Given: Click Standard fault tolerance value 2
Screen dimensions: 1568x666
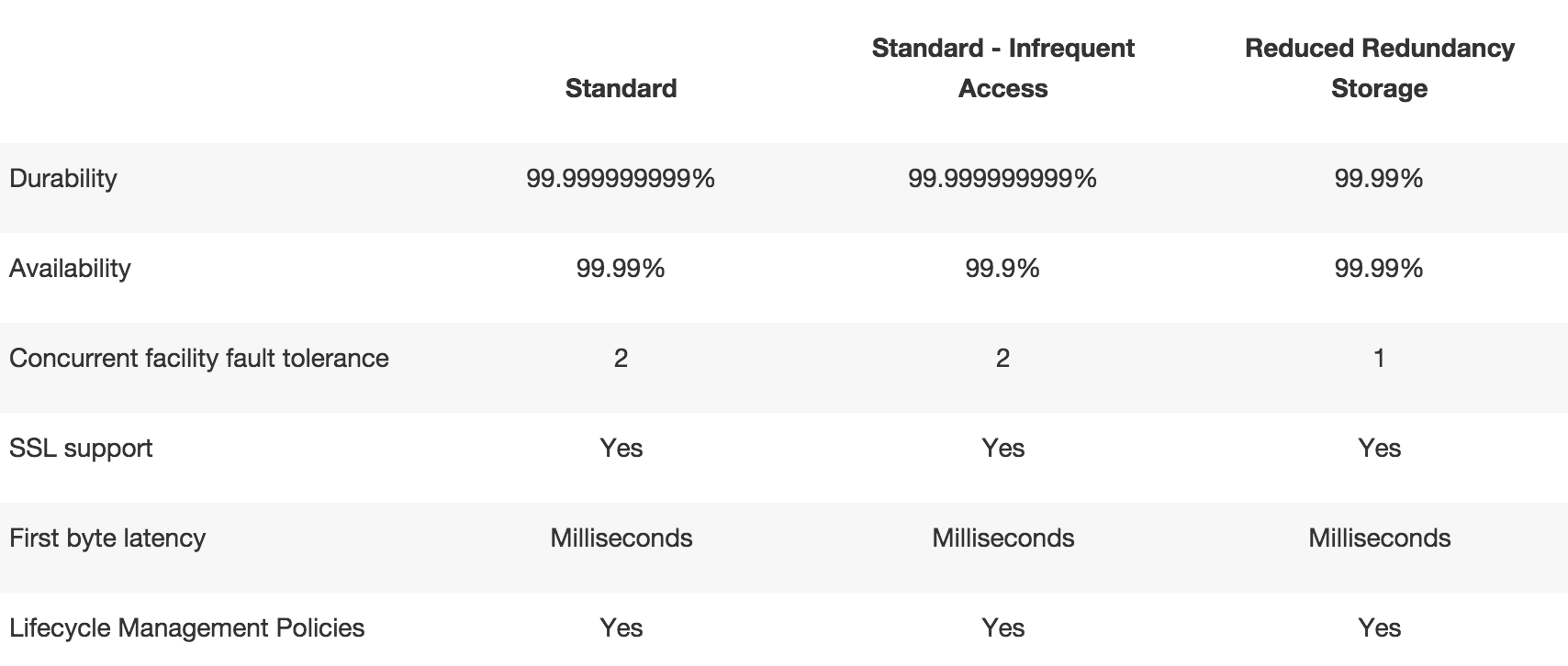Looking at the screenshot, I should (621, 358).
